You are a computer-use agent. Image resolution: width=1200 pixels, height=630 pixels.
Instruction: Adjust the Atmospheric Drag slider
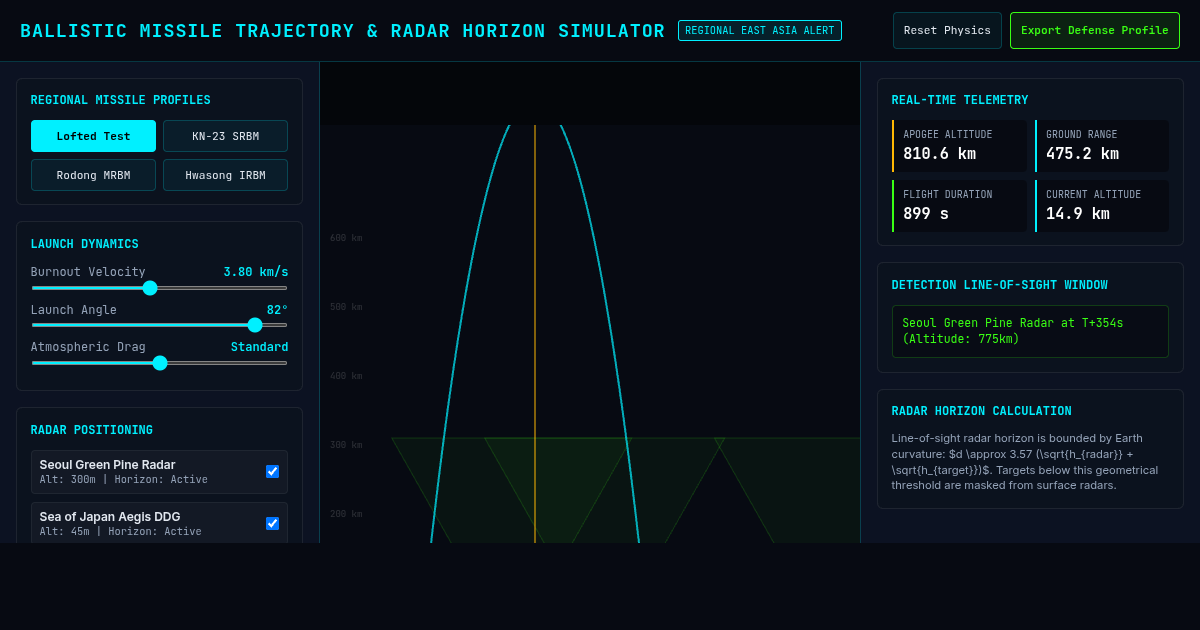(159, 363)
